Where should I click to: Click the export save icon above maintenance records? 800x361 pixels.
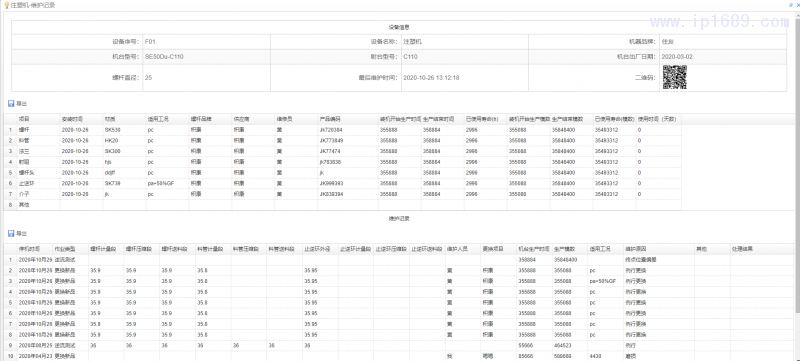click(11, 234)
